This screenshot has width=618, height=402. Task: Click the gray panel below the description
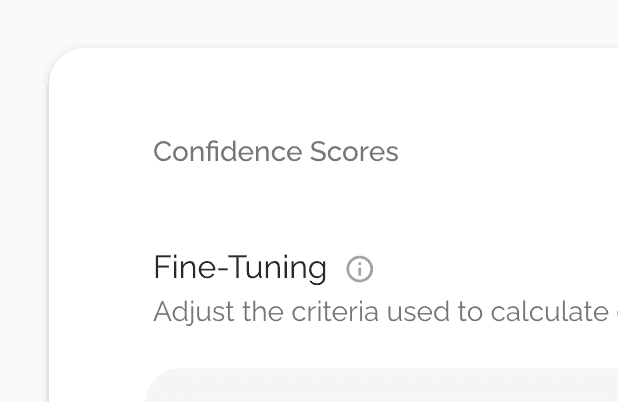(x=380, y=387)
